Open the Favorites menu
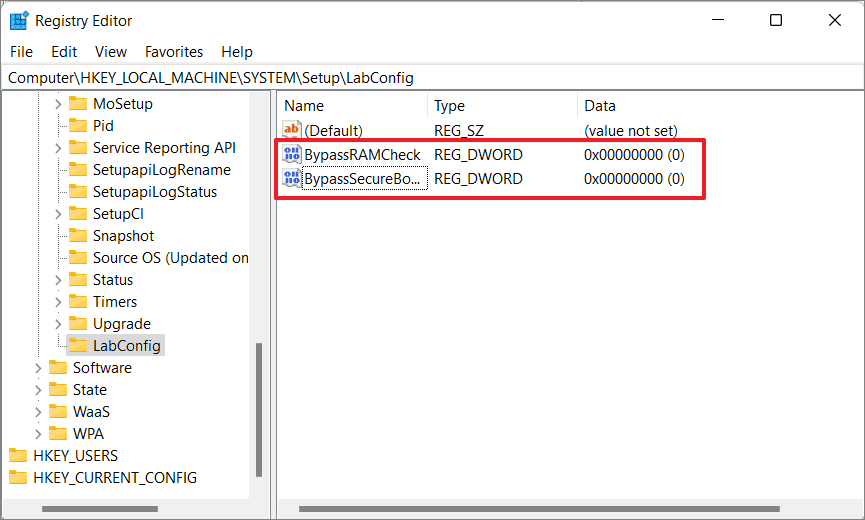 174,52
